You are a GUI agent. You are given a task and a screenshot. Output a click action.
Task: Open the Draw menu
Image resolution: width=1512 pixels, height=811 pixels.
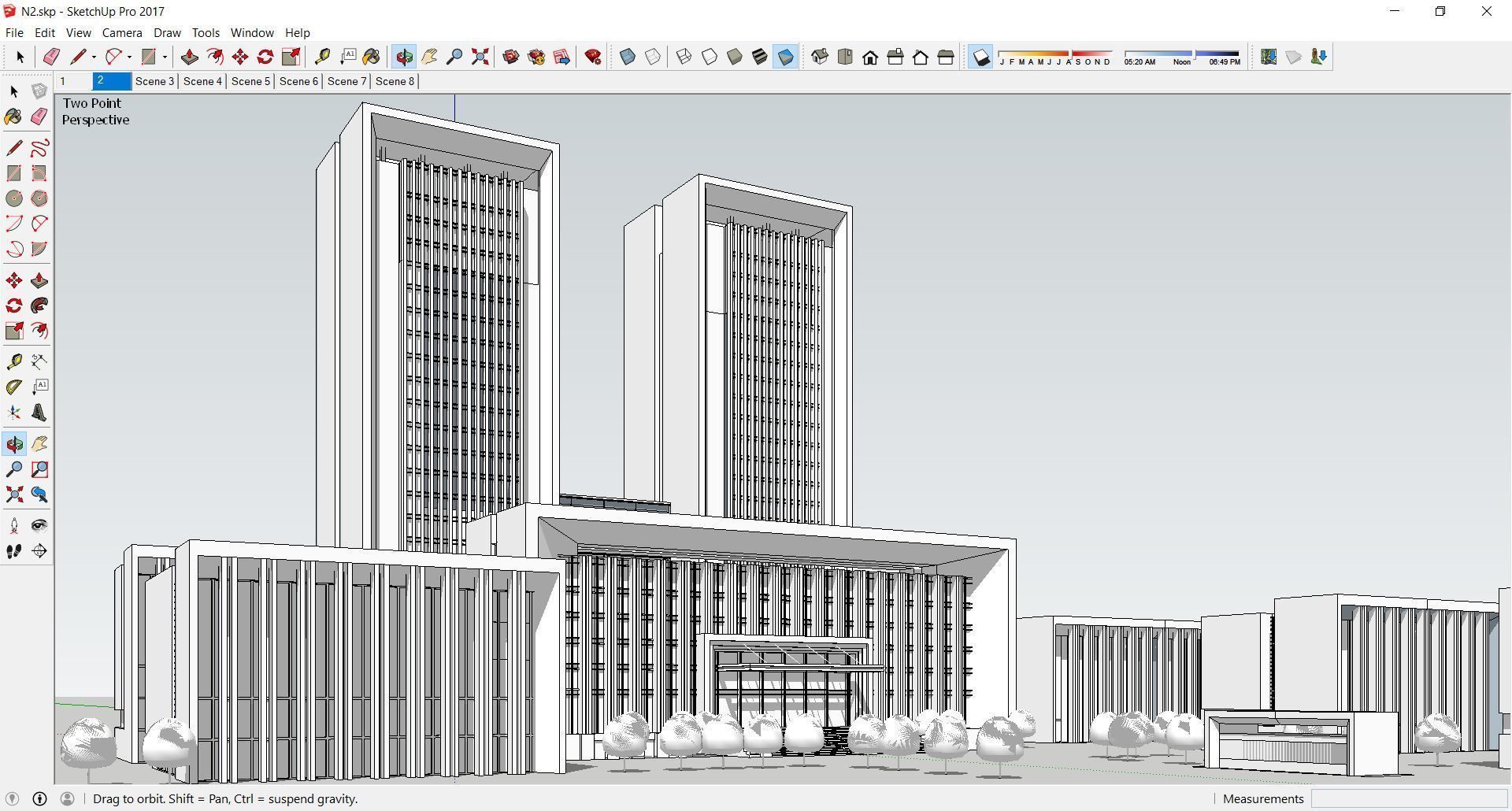point(167,32)
